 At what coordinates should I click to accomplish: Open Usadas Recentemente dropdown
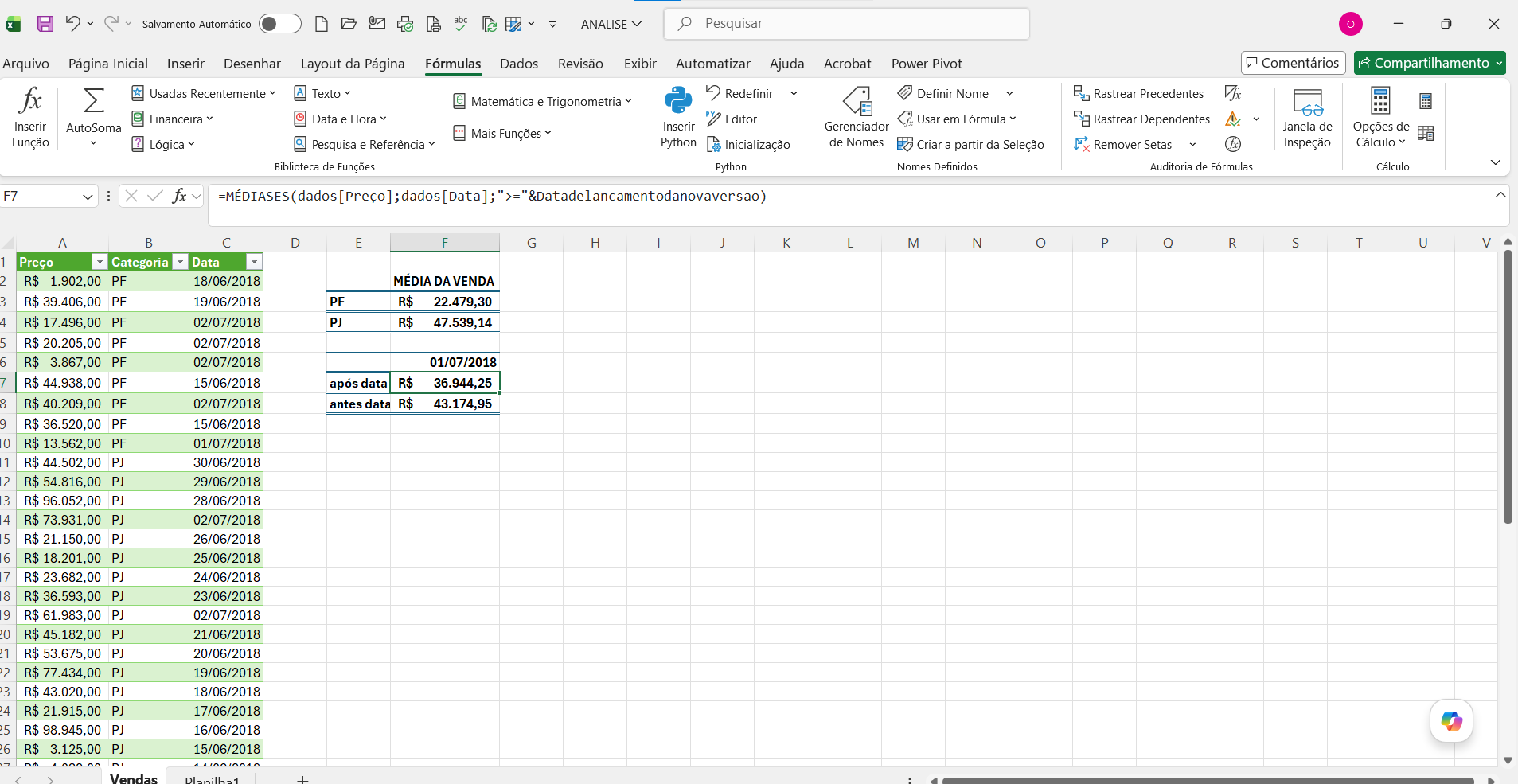204,94
